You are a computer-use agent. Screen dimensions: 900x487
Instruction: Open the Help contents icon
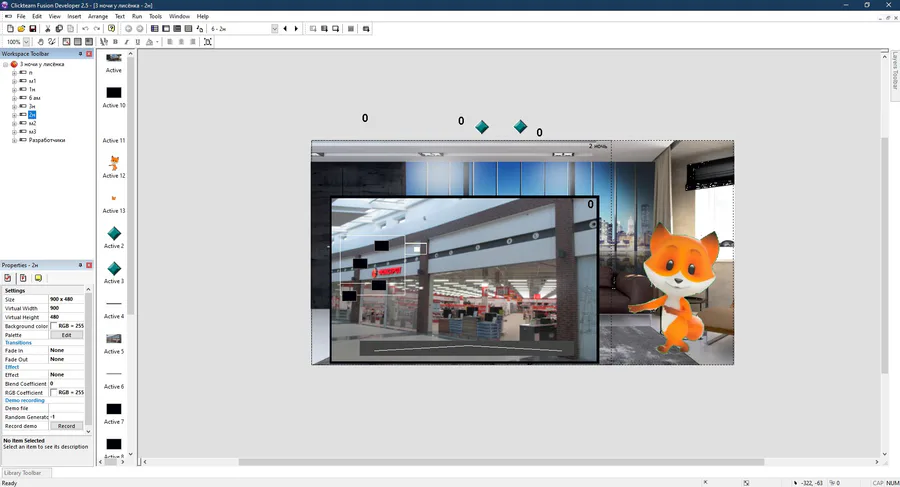111,29
